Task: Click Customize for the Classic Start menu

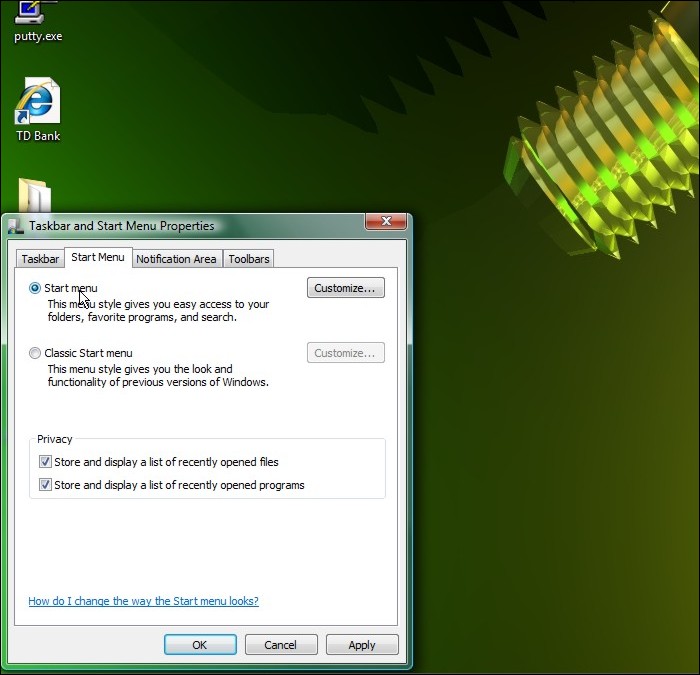Action: click(345, 353)
